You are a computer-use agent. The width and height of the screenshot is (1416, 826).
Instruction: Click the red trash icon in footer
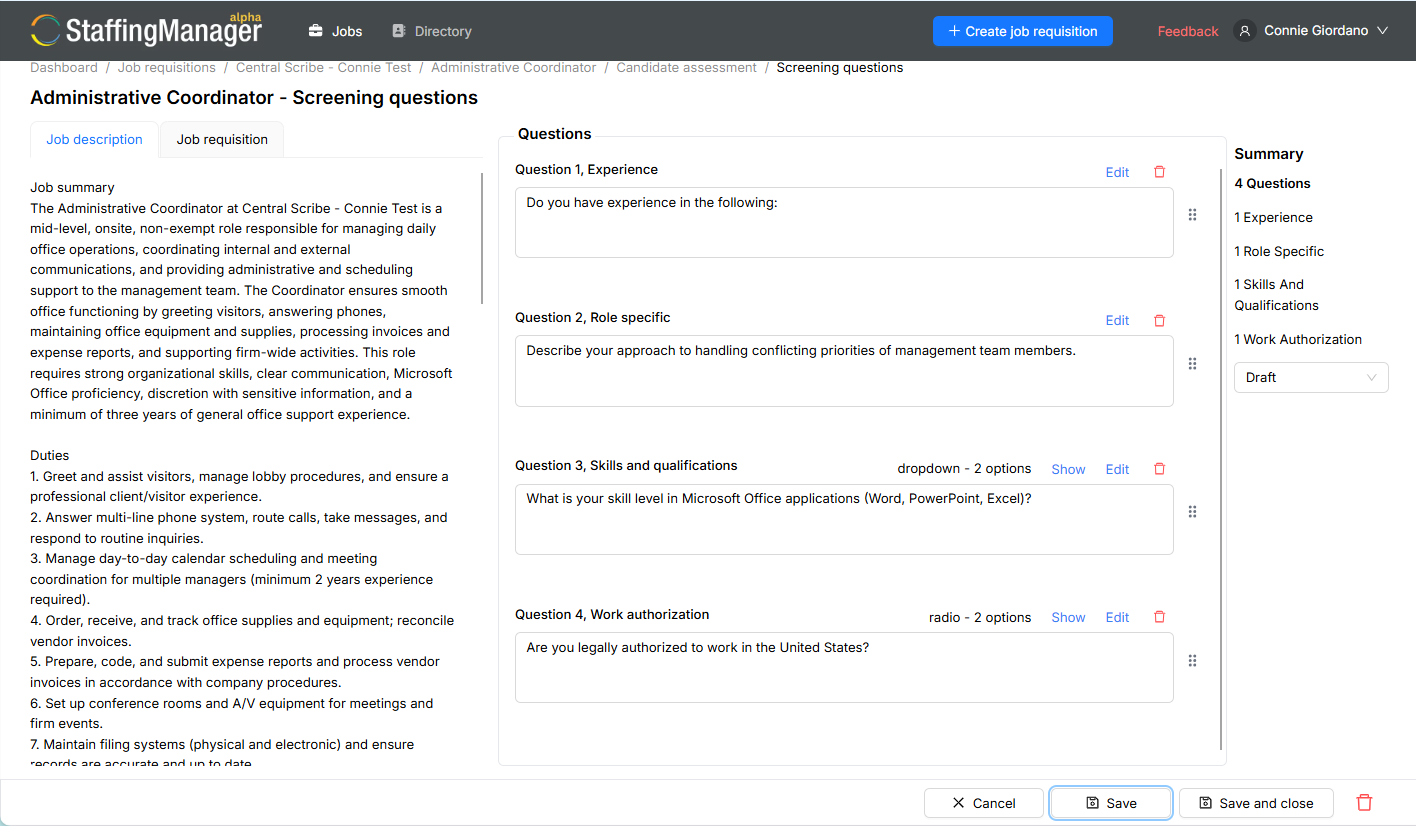click(1364, 803)
